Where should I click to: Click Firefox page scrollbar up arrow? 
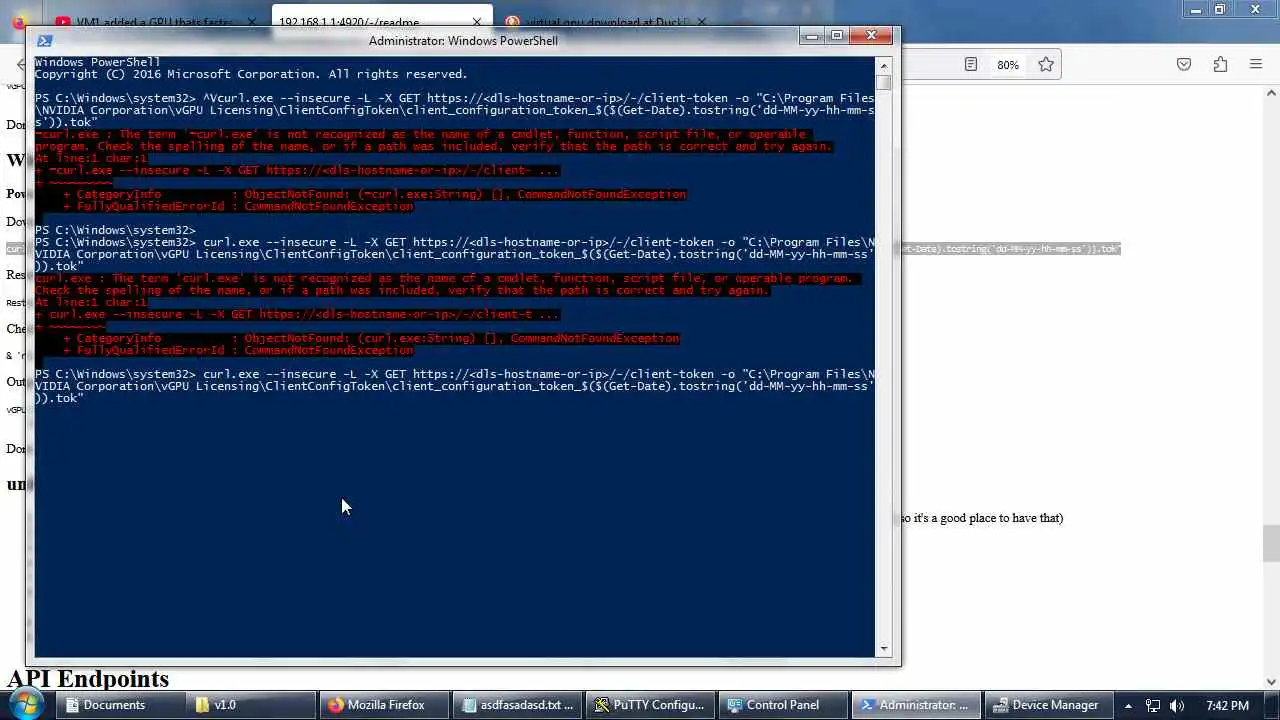[x=1271, y=93]
